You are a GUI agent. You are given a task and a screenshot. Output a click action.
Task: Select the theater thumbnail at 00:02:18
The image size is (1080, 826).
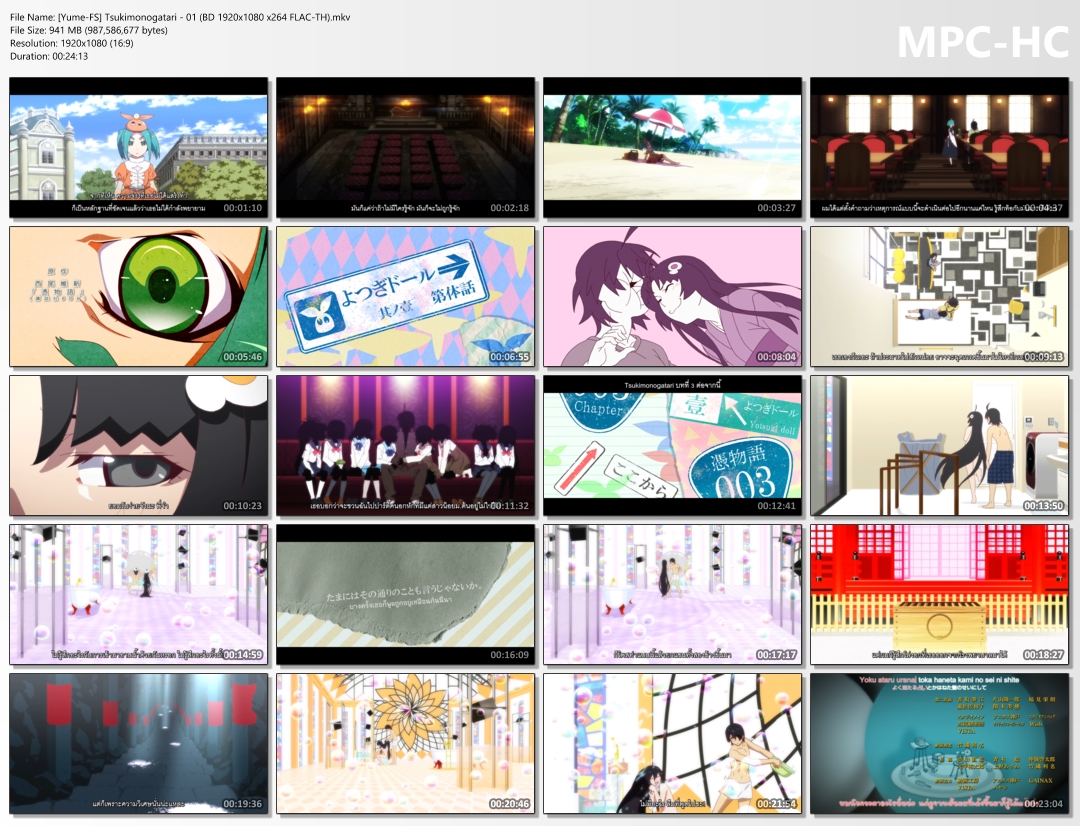406,147
